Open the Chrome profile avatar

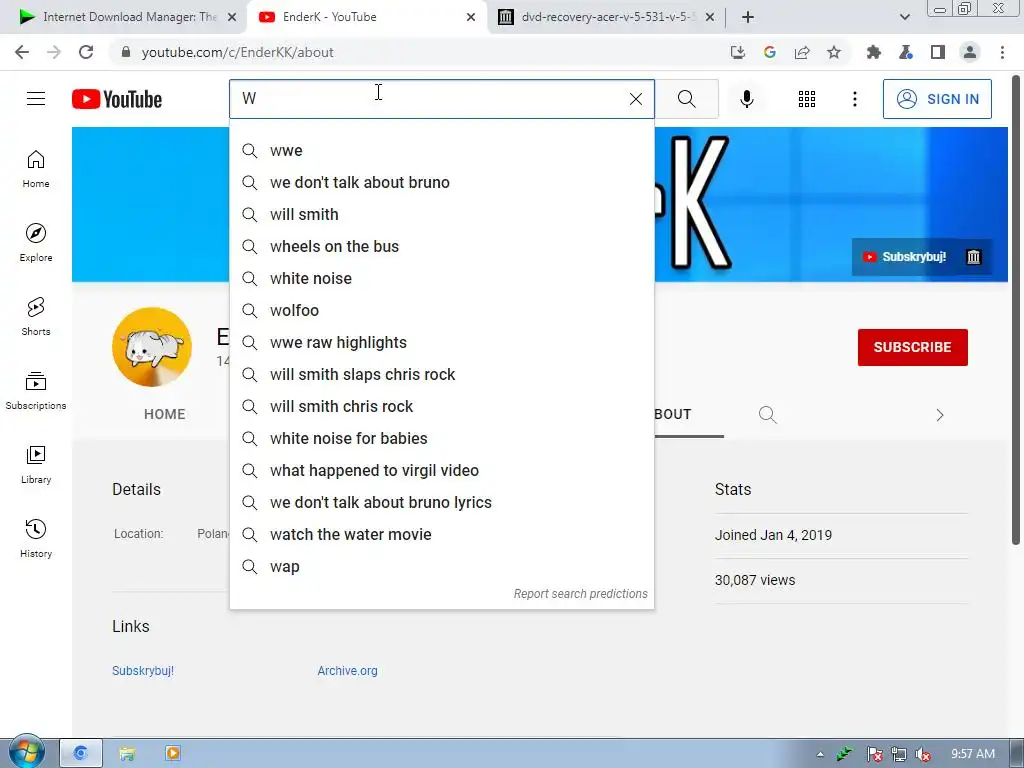(970, 52)
